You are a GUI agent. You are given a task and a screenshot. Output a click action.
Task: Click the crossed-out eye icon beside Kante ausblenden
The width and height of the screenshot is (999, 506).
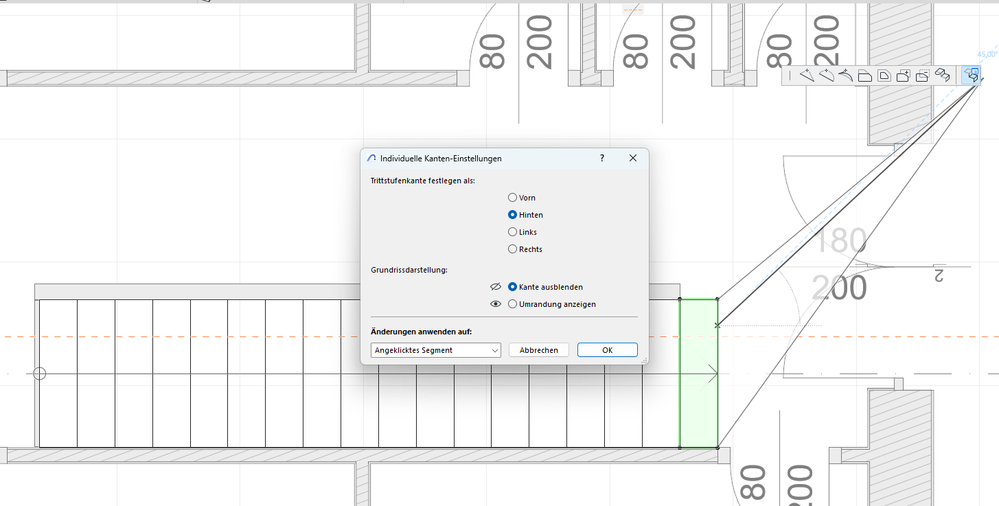(495, 287)
